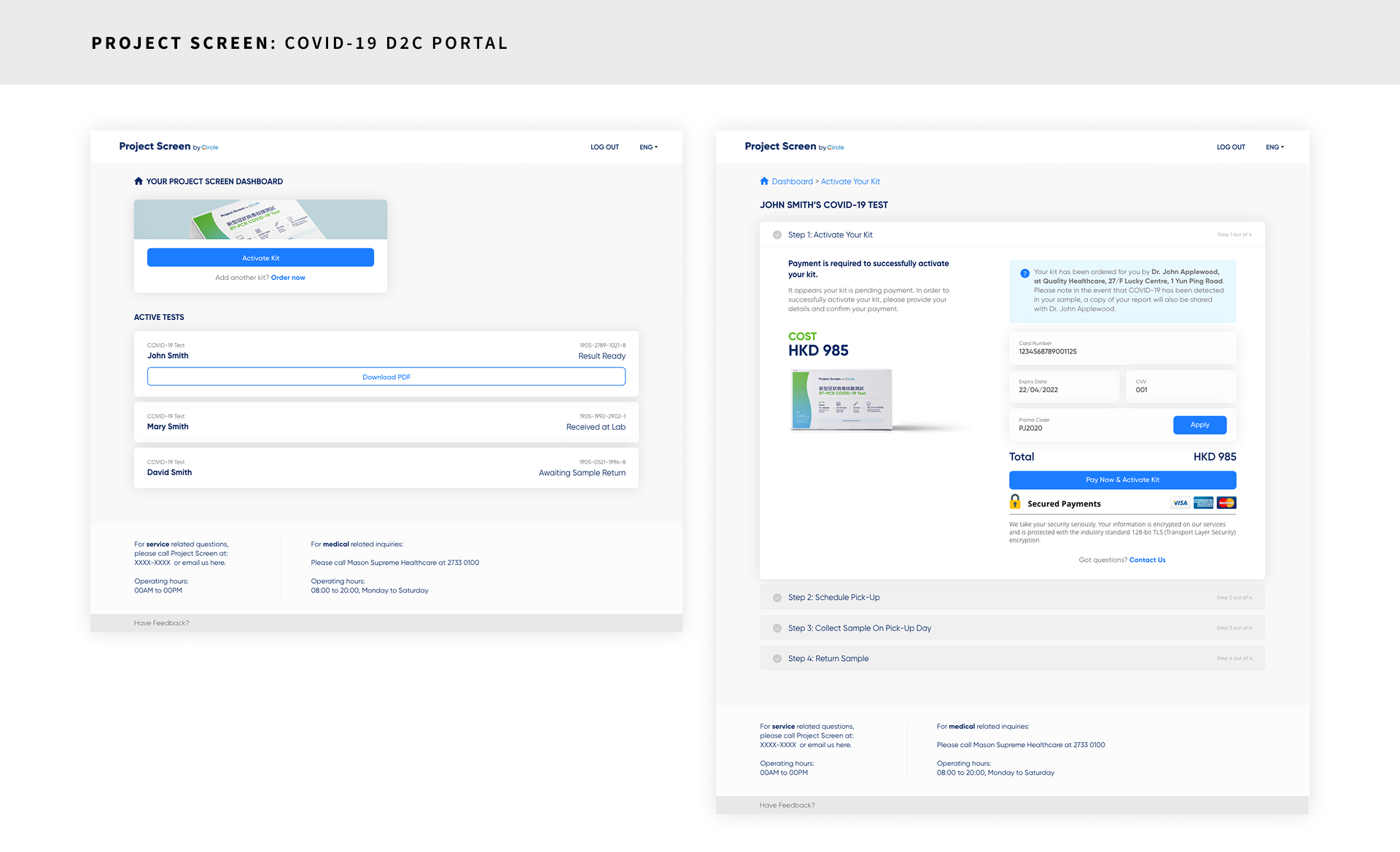Toggle the Step 4 Return Sample checkmark
Image resolution: width=1400 pixels, height=852 pixels.
click(777, 659)
